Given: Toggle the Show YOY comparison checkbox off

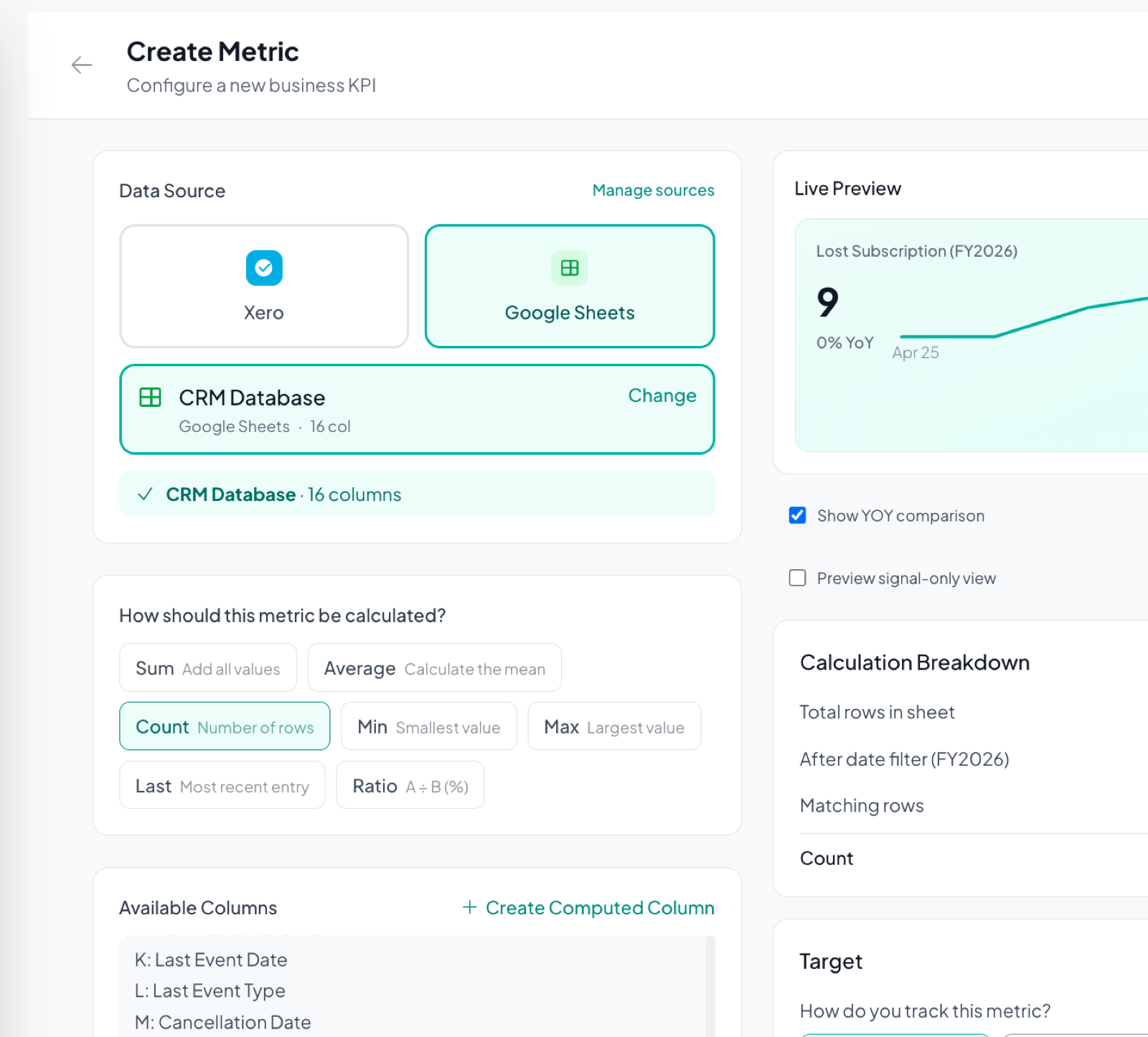Looking at the screenshot, I should (x=797, y=515).
